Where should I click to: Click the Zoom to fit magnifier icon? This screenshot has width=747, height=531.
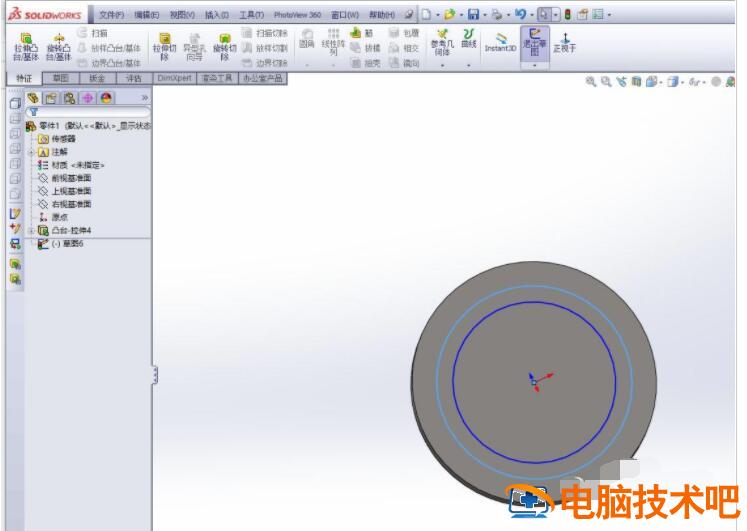pos(591,81)
